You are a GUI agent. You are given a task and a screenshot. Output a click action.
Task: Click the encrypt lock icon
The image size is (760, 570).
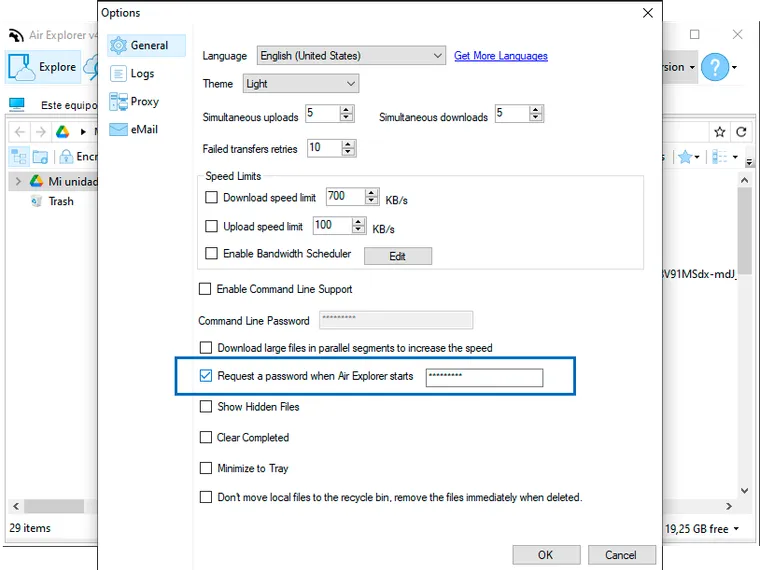65,157
